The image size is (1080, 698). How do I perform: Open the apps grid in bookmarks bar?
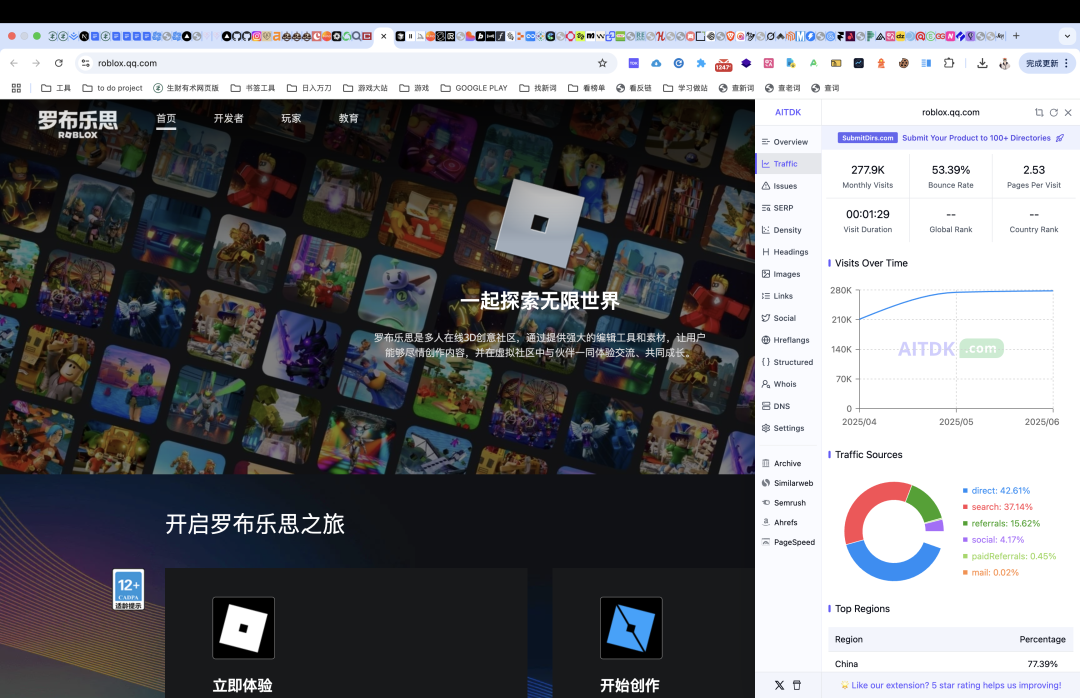pos(17,88)
